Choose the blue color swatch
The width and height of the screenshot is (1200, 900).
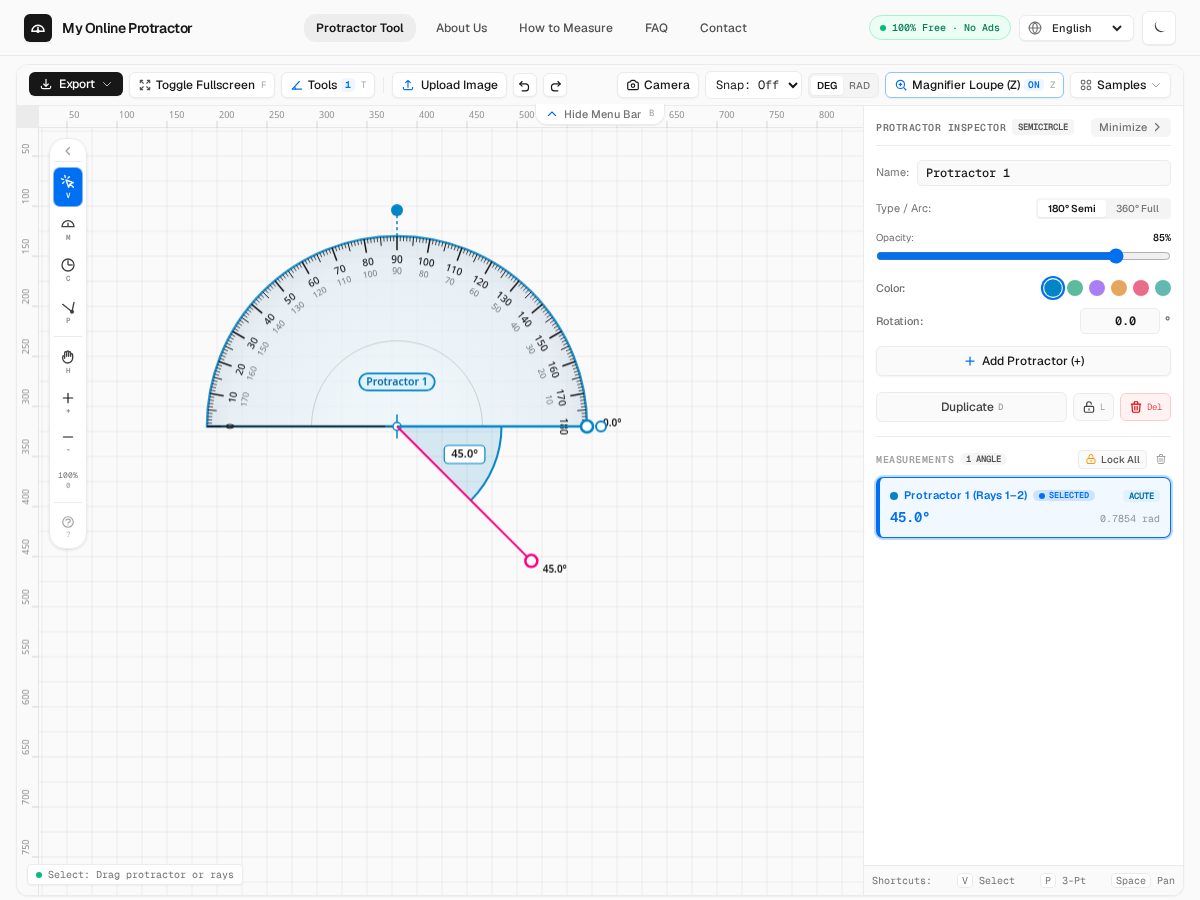tap(1053, 288)
